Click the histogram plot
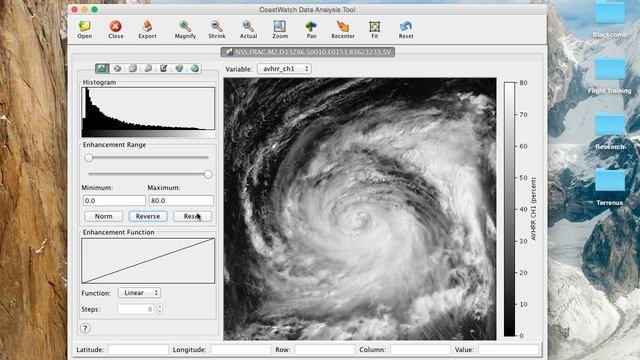This screenshot has height=360, width=640. coord(148,112)
